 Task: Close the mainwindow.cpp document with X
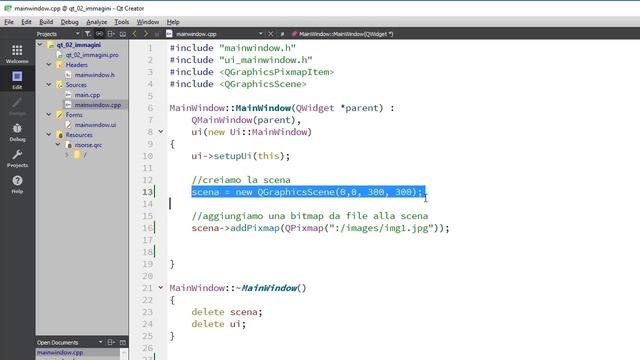(270, 34)
